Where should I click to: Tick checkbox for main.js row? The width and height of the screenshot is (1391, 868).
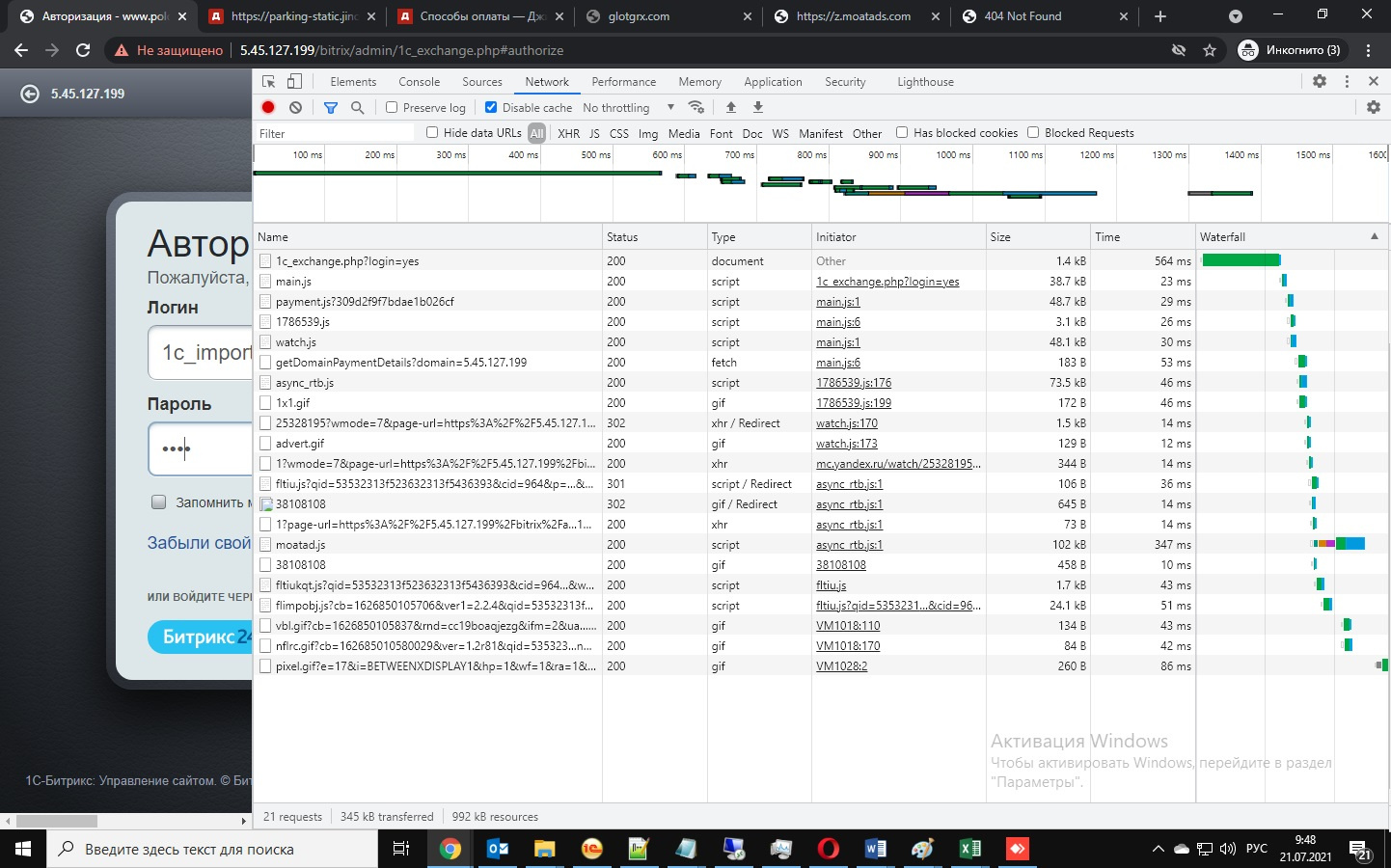tap(265, 282)
